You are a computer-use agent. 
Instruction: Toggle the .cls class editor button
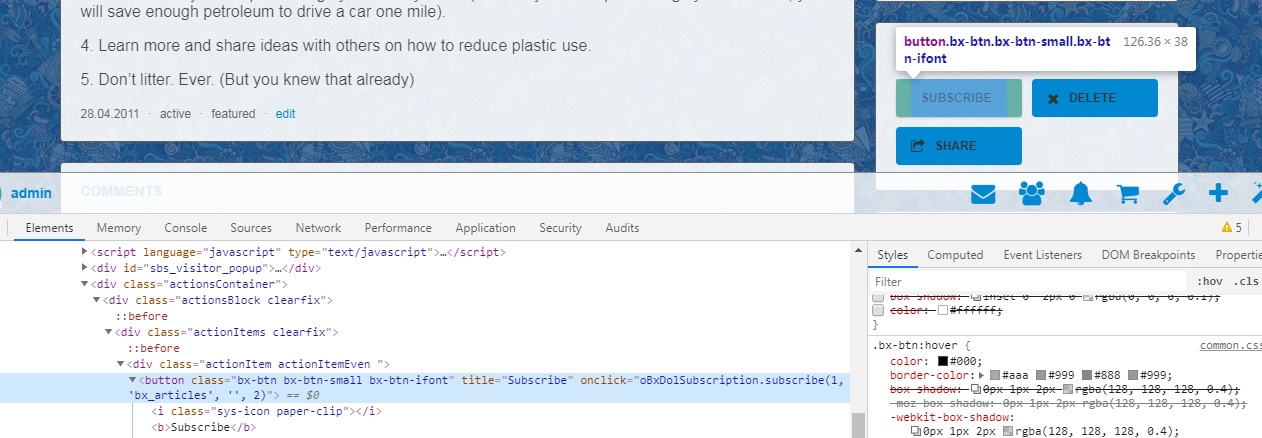pyautogui.click(x=1245, y=282)
